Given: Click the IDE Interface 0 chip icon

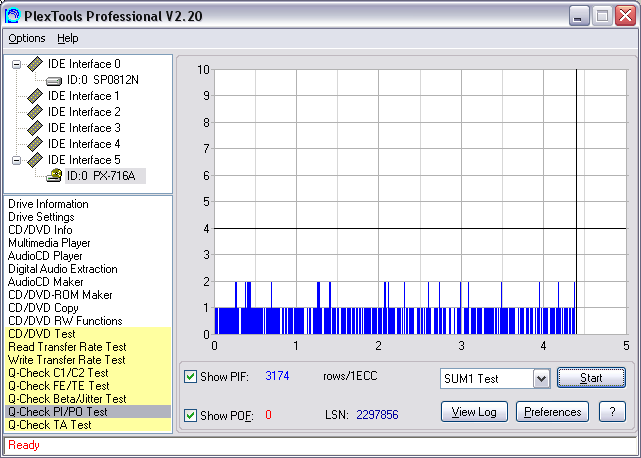Looking at the screenshot, I should coord(35,64).
